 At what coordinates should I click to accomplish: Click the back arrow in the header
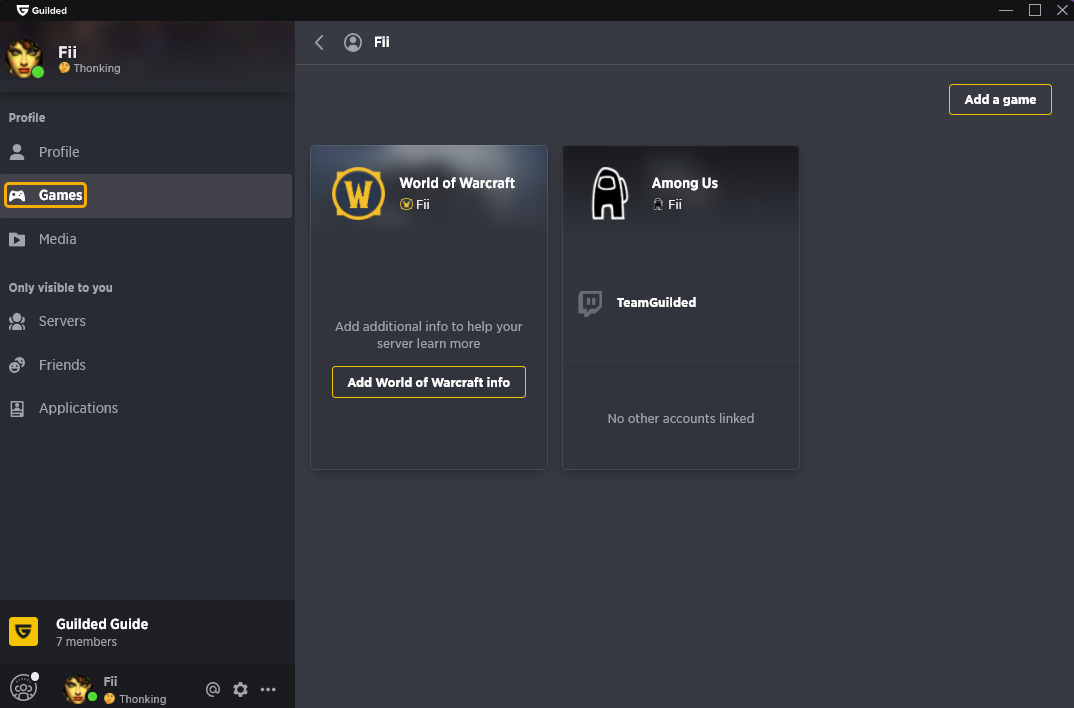[x=319, y=42]
